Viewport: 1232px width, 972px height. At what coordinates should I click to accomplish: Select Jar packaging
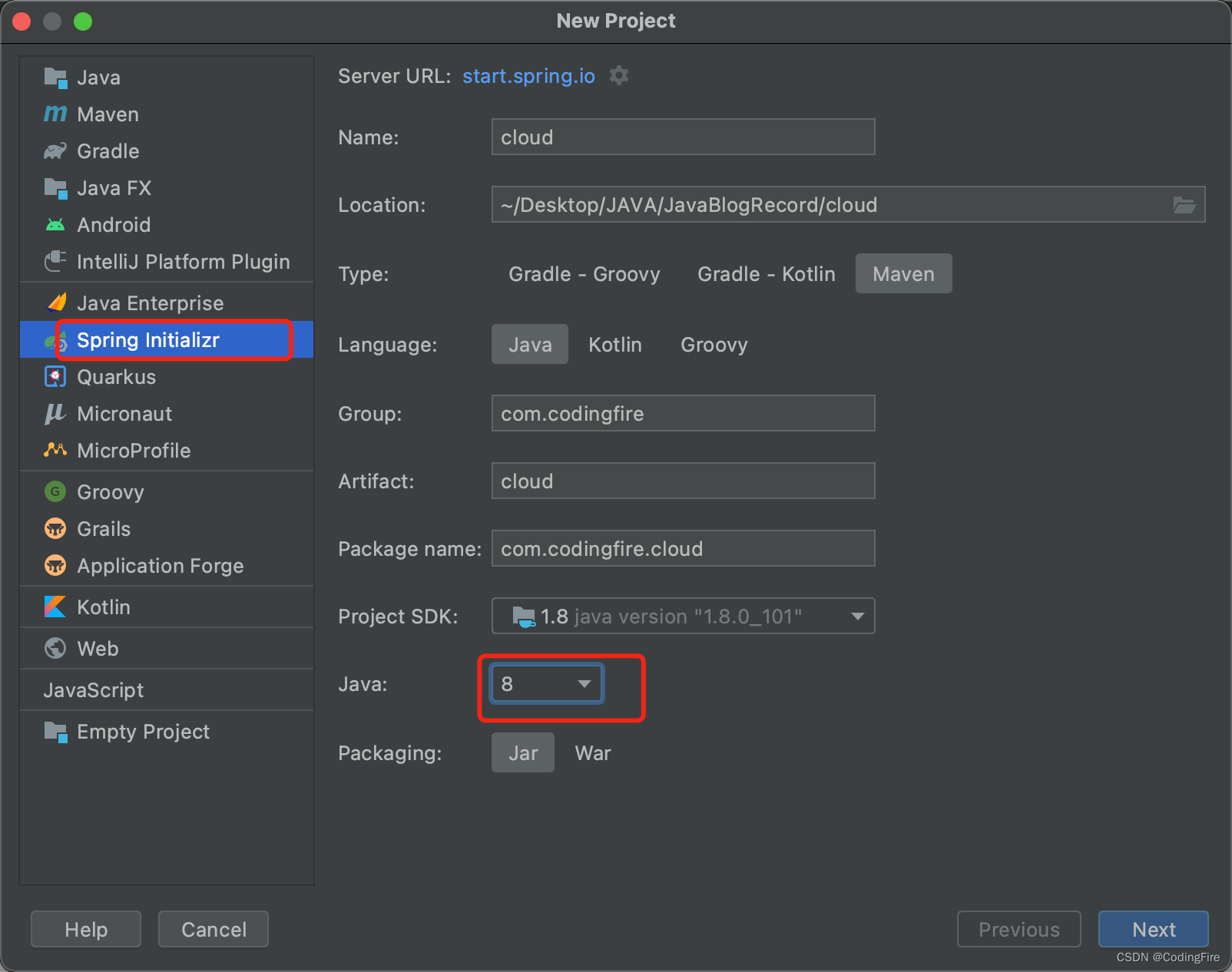523,753
